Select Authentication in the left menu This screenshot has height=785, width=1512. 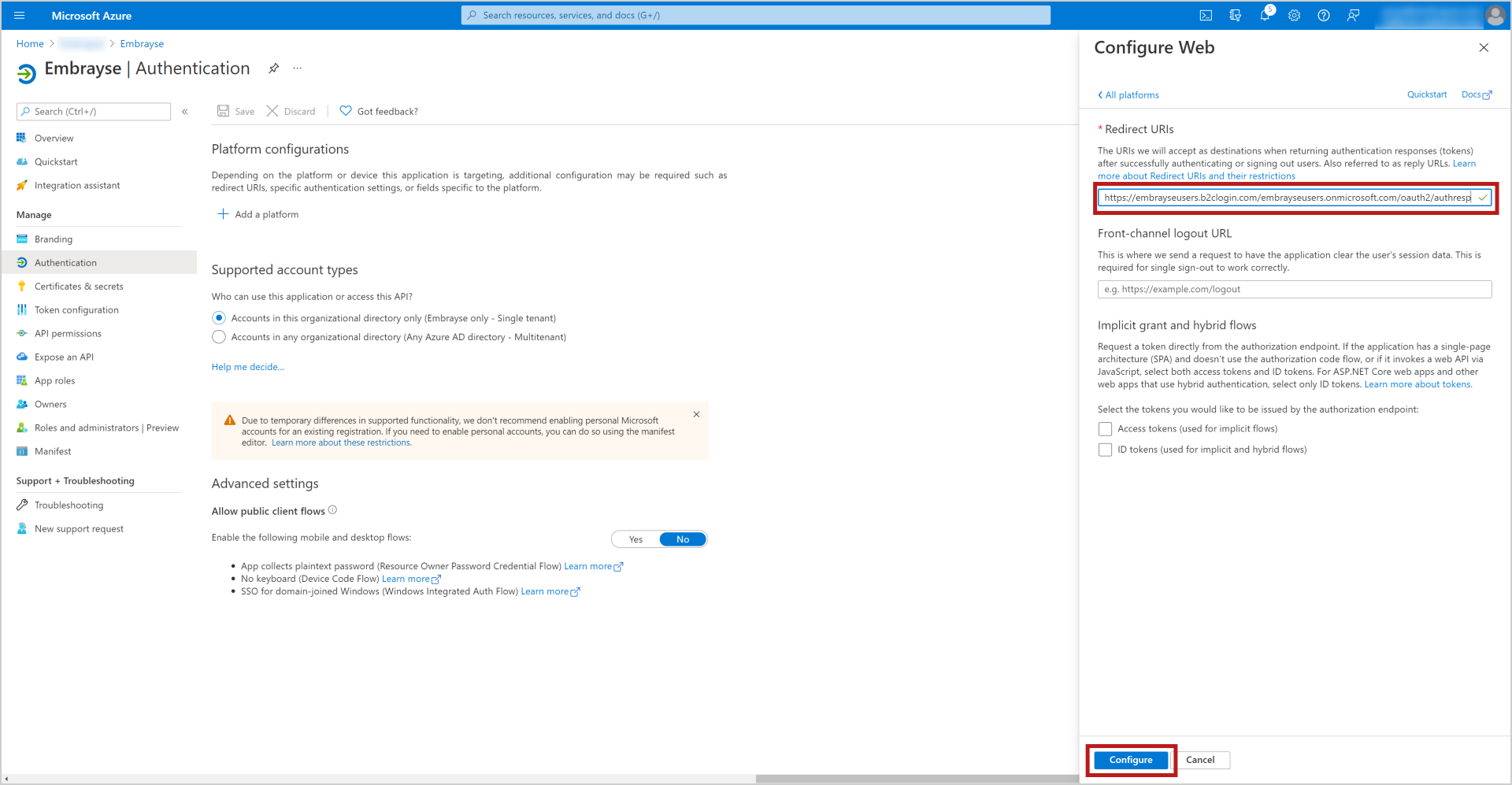click(x=99, y=262)
